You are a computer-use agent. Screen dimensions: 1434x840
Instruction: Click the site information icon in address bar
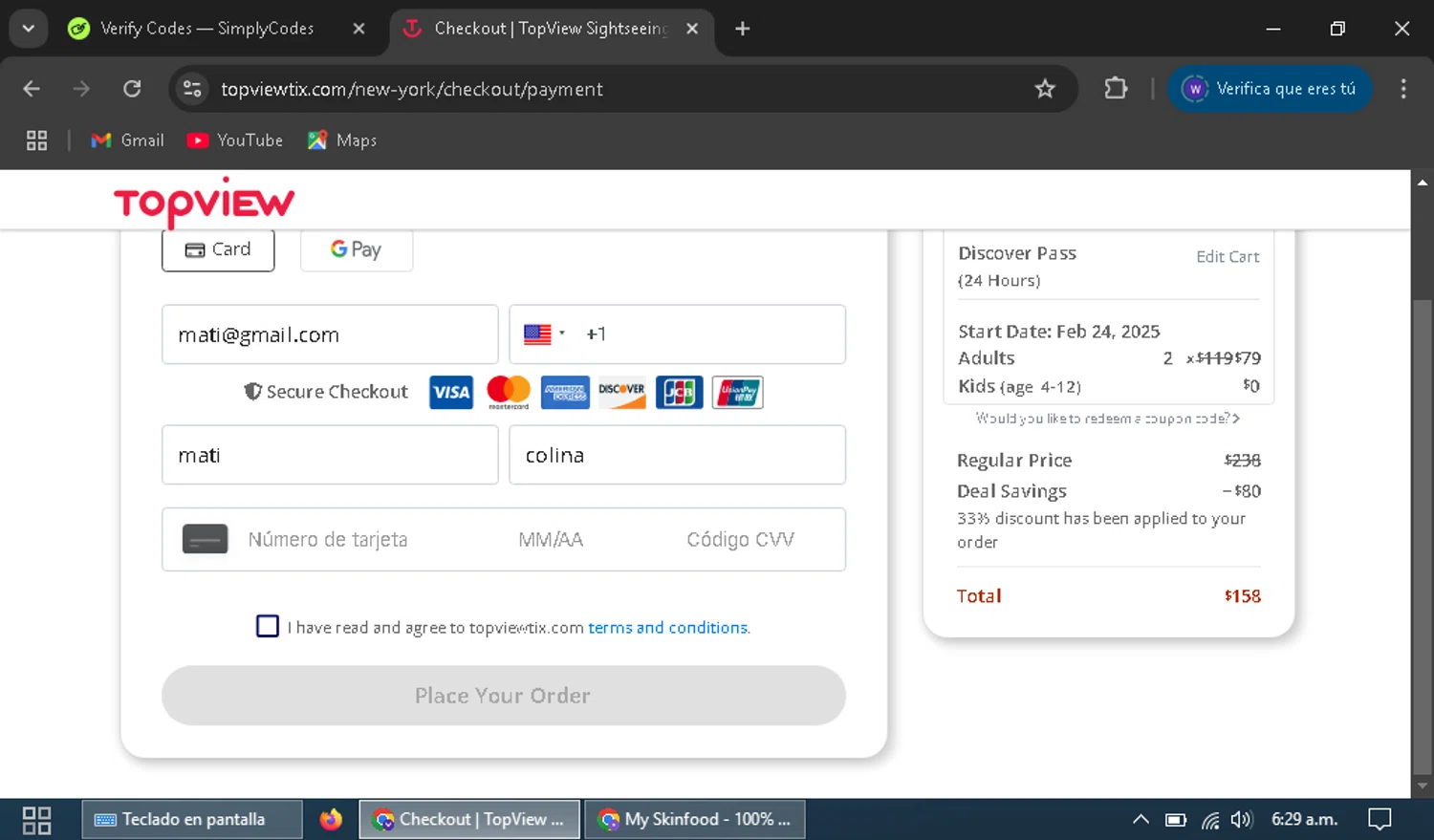click(x=192, y=89)
